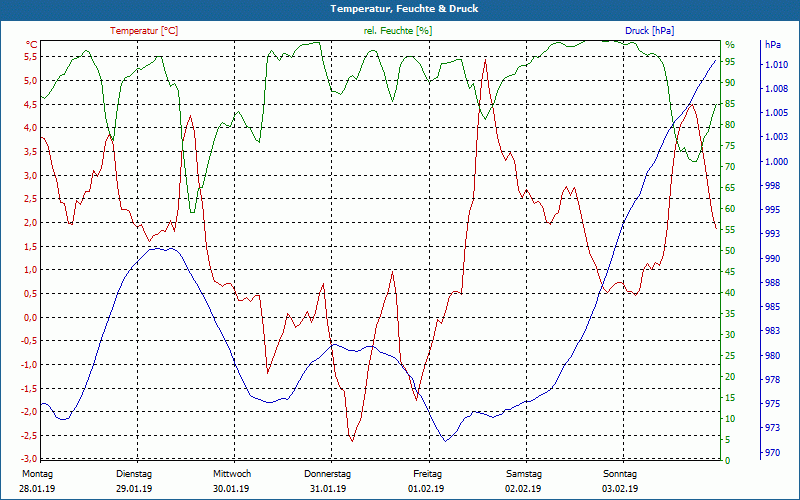The height and width of the screenshot is (500, 800).
Task: Click the blue 'hPa' unit label atop the pressure axis
Action: tap(772, 45)
